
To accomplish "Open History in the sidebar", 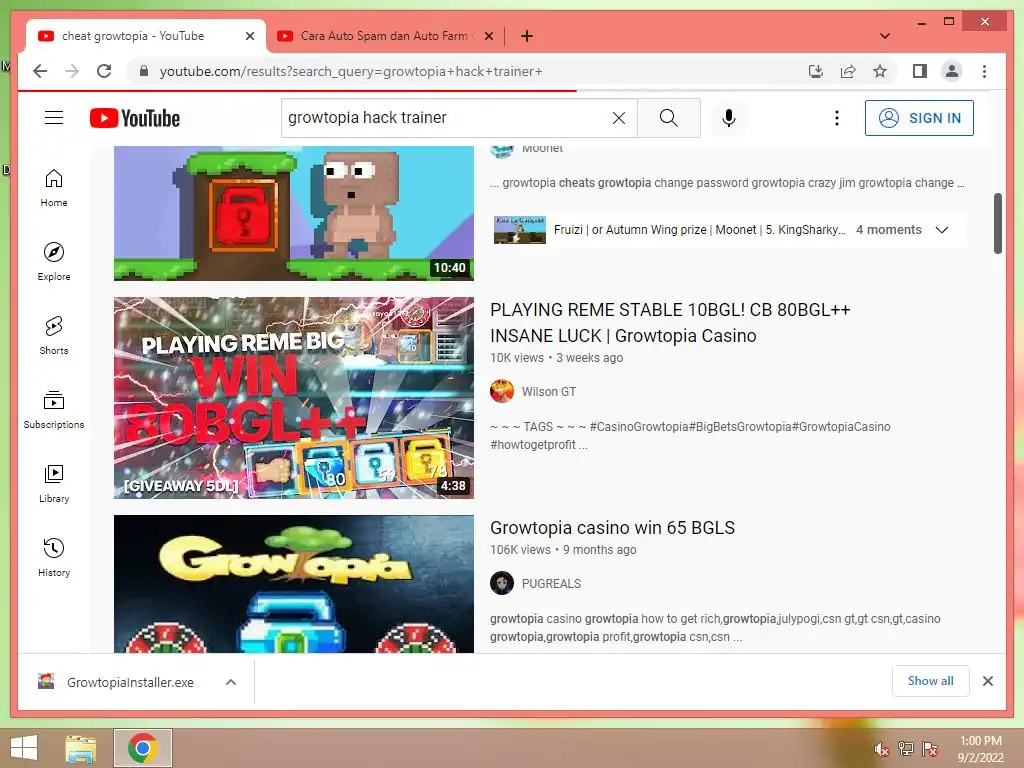I will (x=54, y=557).
